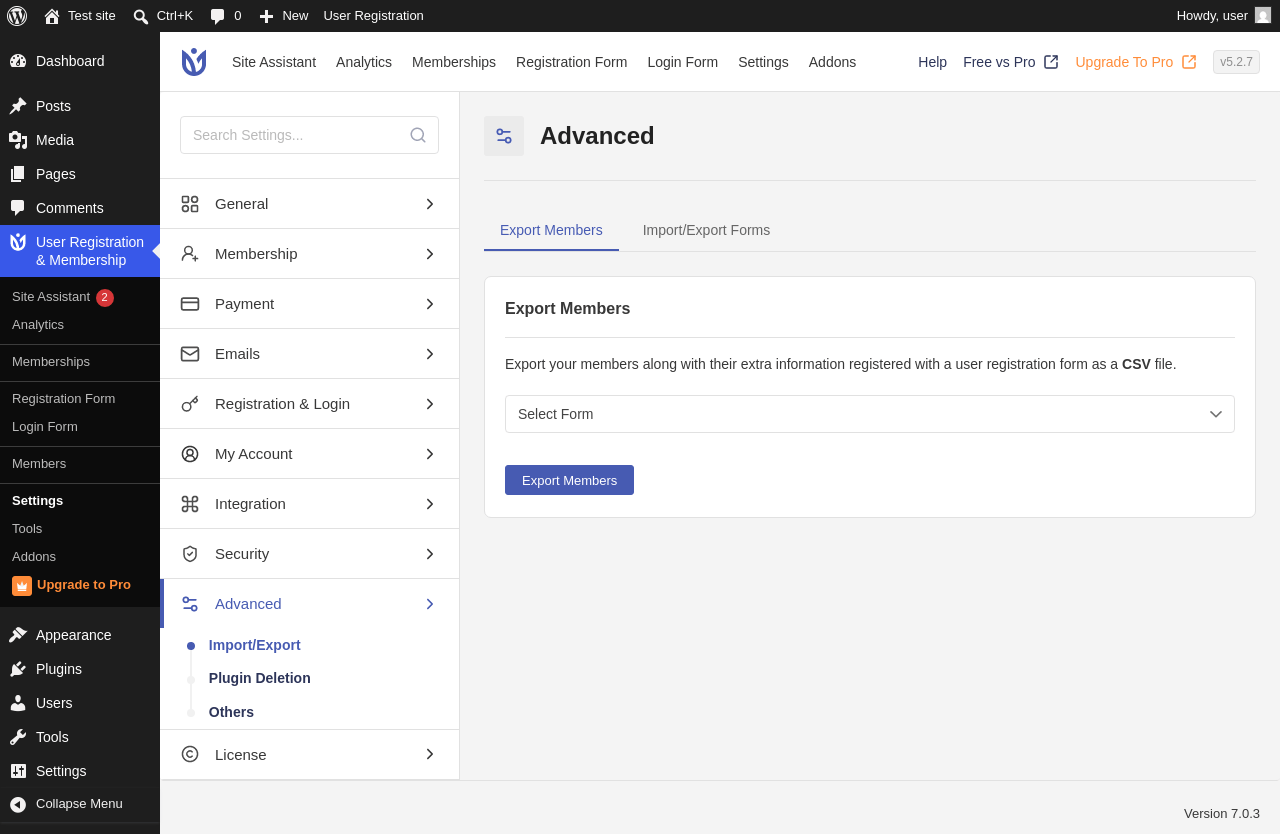This screenshot has width=1280, height=834.
Task: Click the Security shield icon
Action: [x=190, y=554]
